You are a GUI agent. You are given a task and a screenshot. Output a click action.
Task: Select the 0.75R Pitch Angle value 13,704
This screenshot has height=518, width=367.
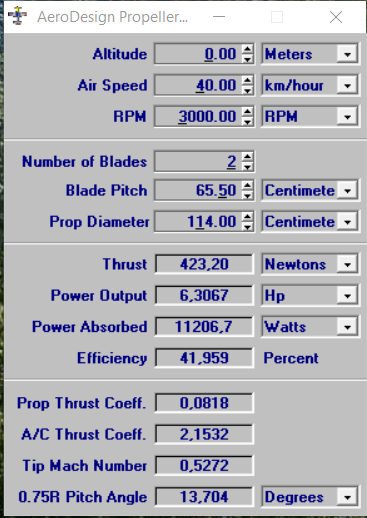[x=204, y=497]
